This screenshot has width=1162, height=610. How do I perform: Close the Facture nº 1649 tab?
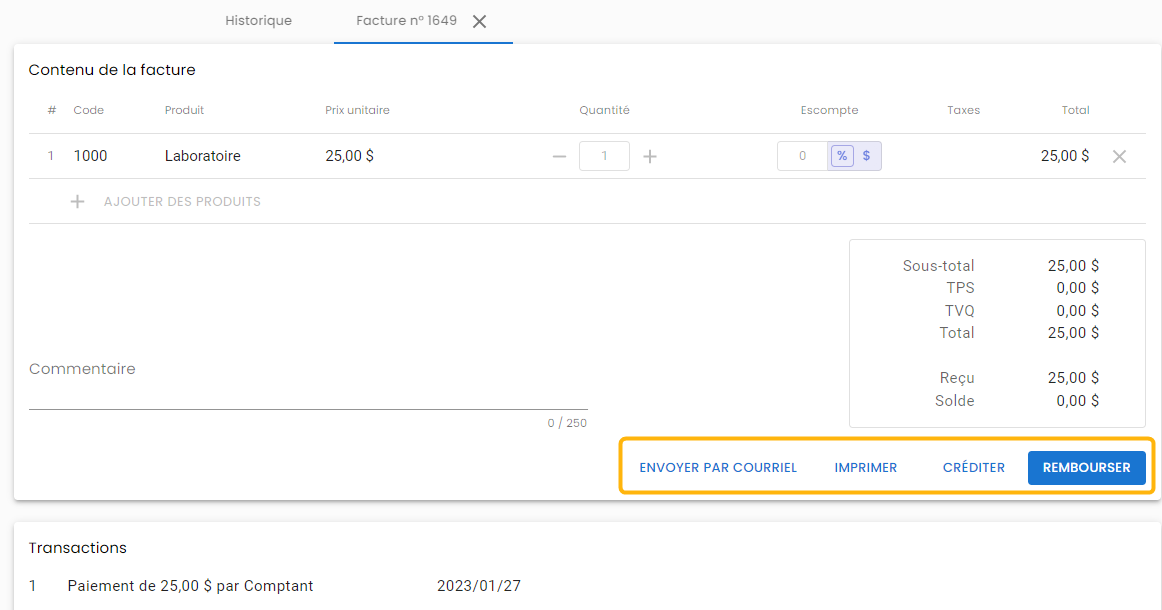point(480,21)
